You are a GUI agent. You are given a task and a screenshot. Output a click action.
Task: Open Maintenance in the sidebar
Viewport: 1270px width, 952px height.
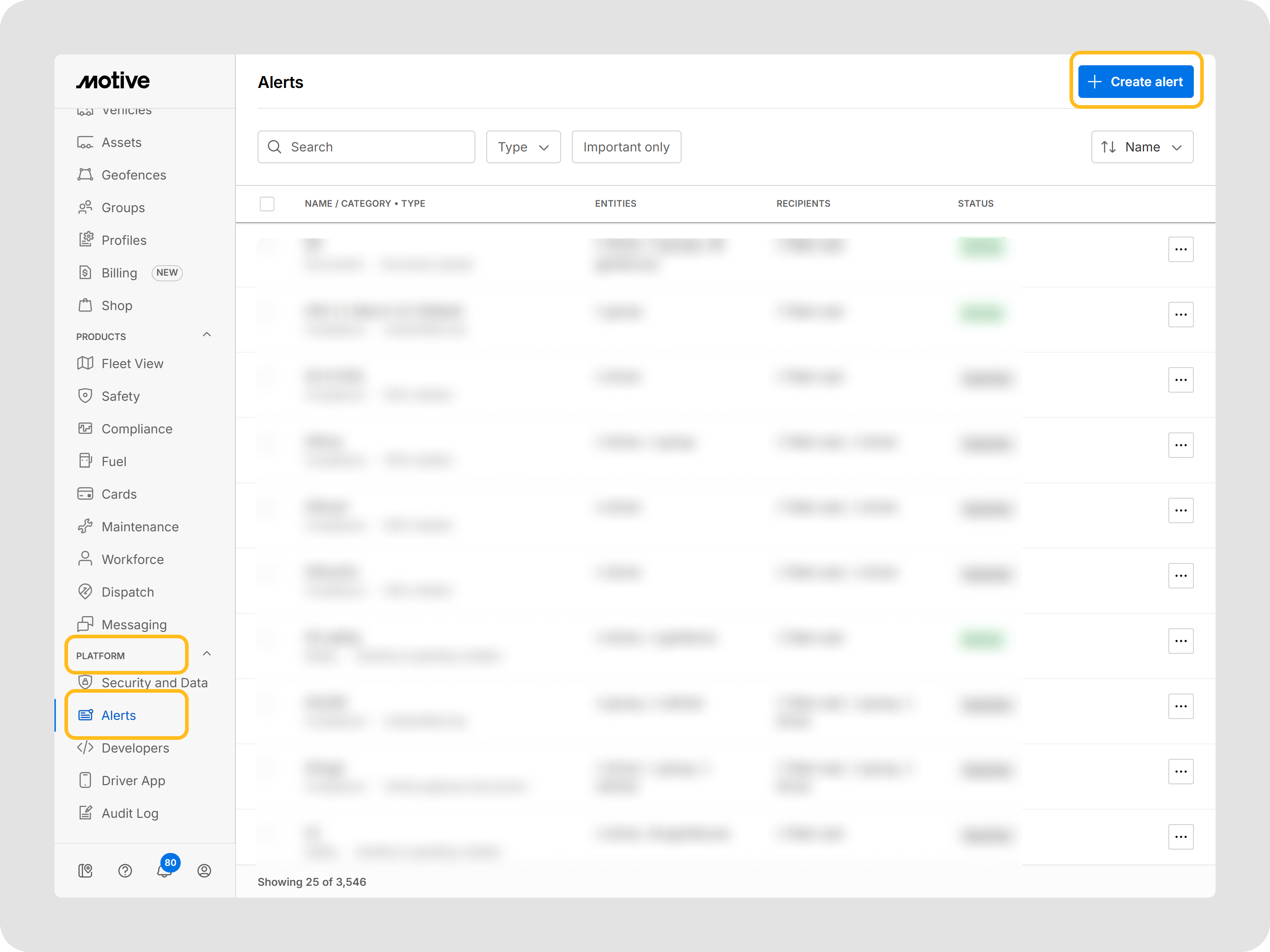pos(140,527)
